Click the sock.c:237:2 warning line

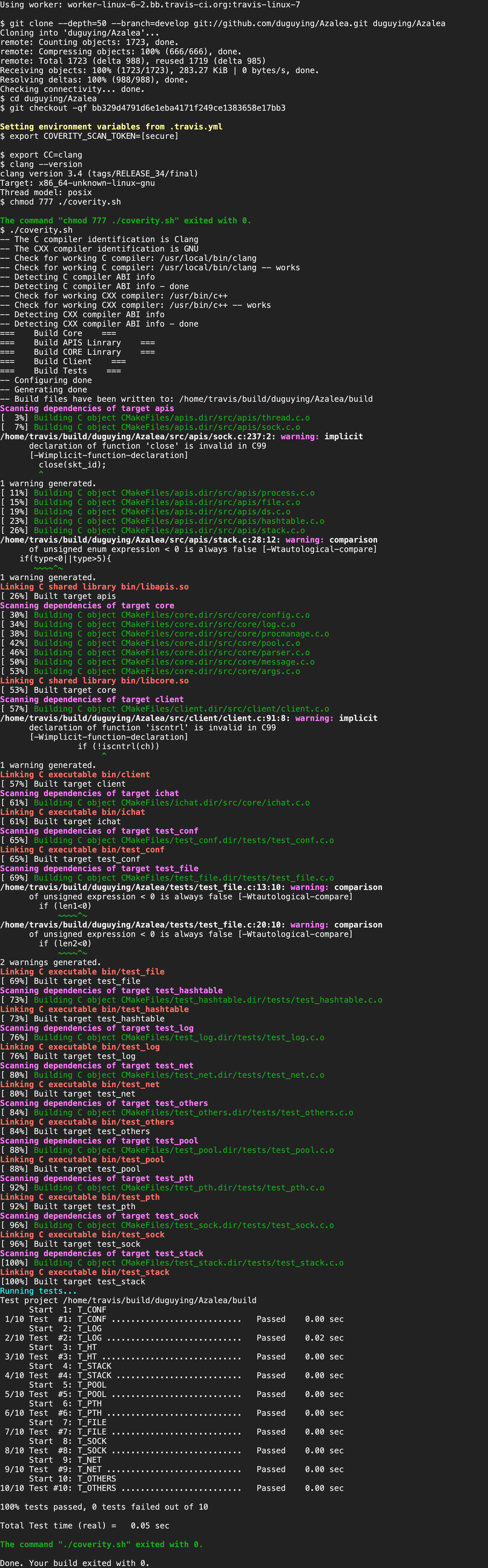pos(182,437)
